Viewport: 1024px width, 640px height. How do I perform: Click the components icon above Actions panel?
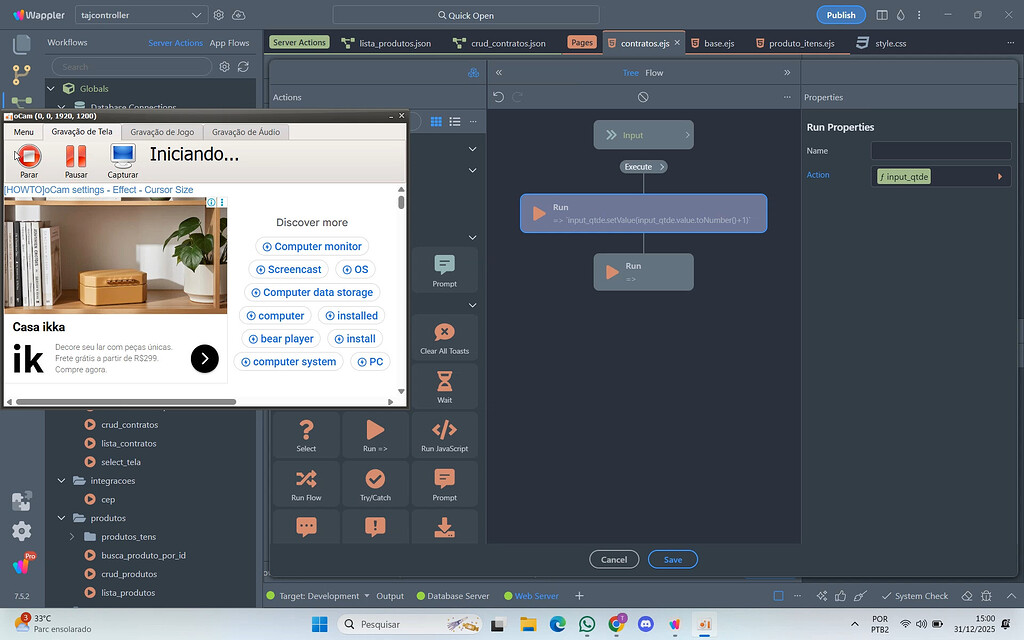(473, 72)
